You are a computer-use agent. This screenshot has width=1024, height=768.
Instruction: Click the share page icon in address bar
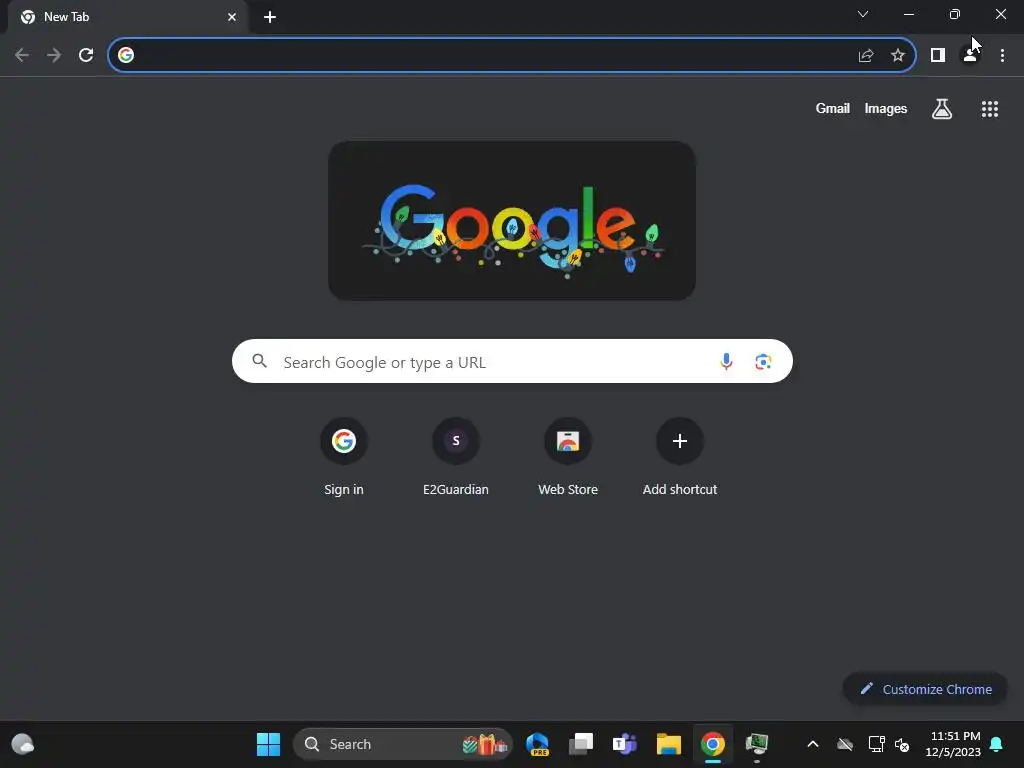coord(865,56)
